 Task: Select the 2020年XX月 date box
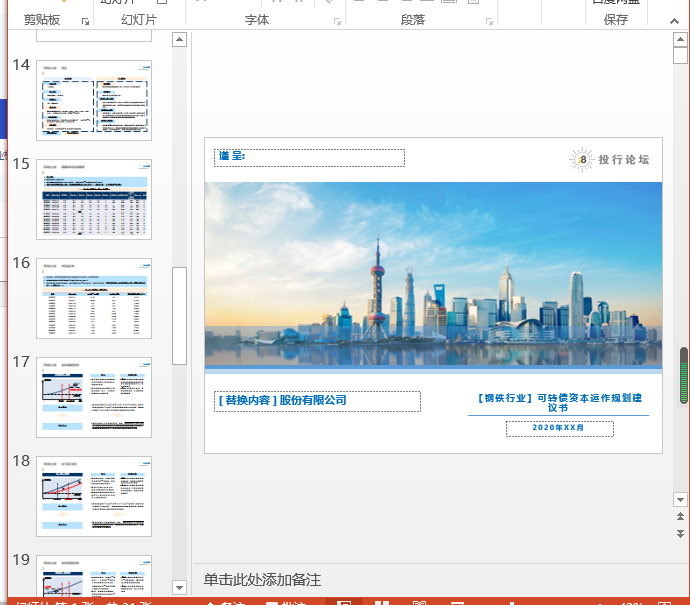tap(559, 428)
